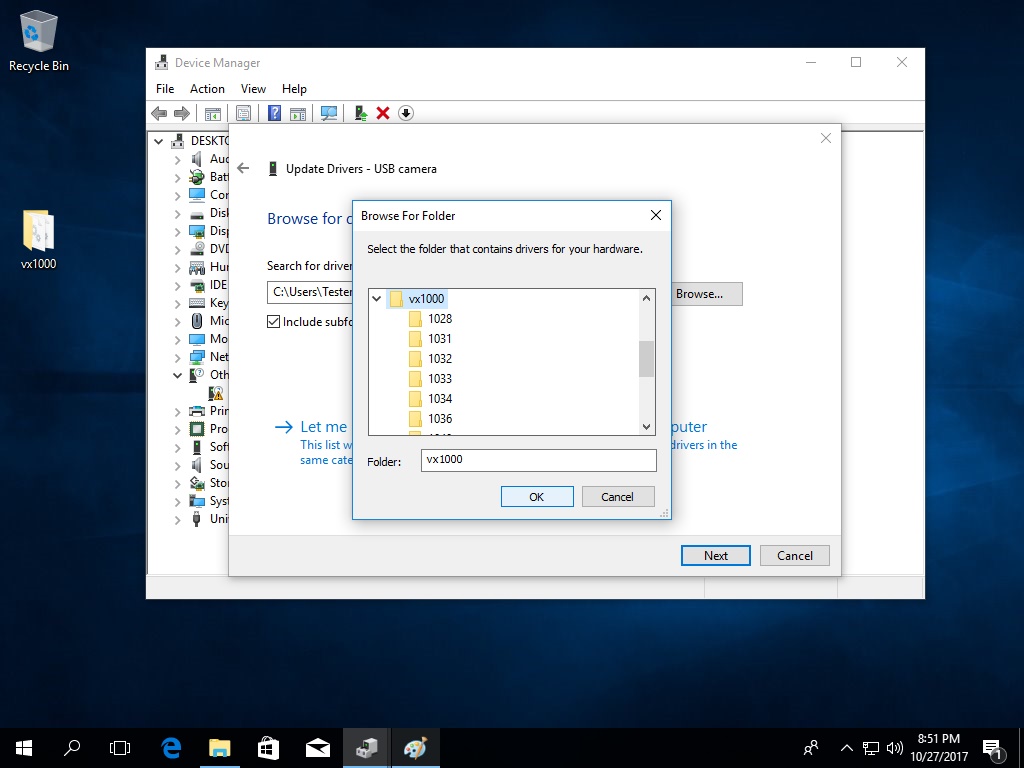The height and width of the screenshot is (768, 1024).
Task: Click the Show/Hide Action Pane toolbar icon
Action: click(x=298, y=114)
